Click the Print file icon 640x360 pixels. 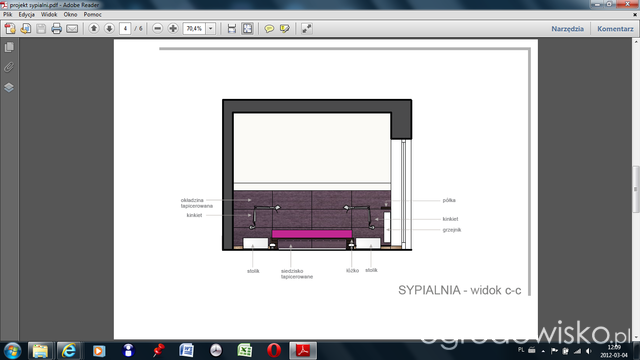coord(56,29)
